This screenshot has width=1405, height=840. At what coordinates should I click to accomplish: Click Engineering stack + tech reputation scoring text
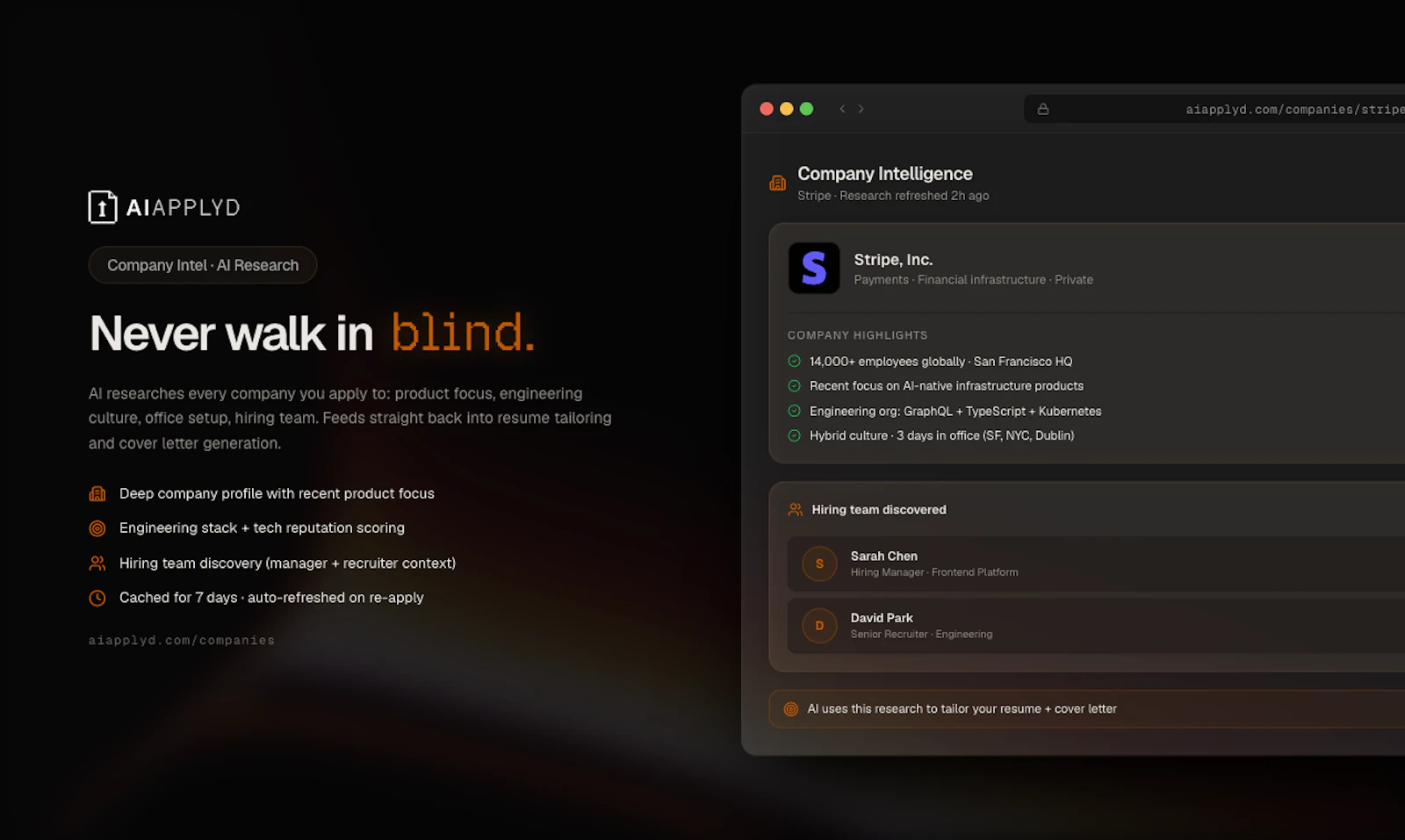pyautogui.click(x=262, y=528)
